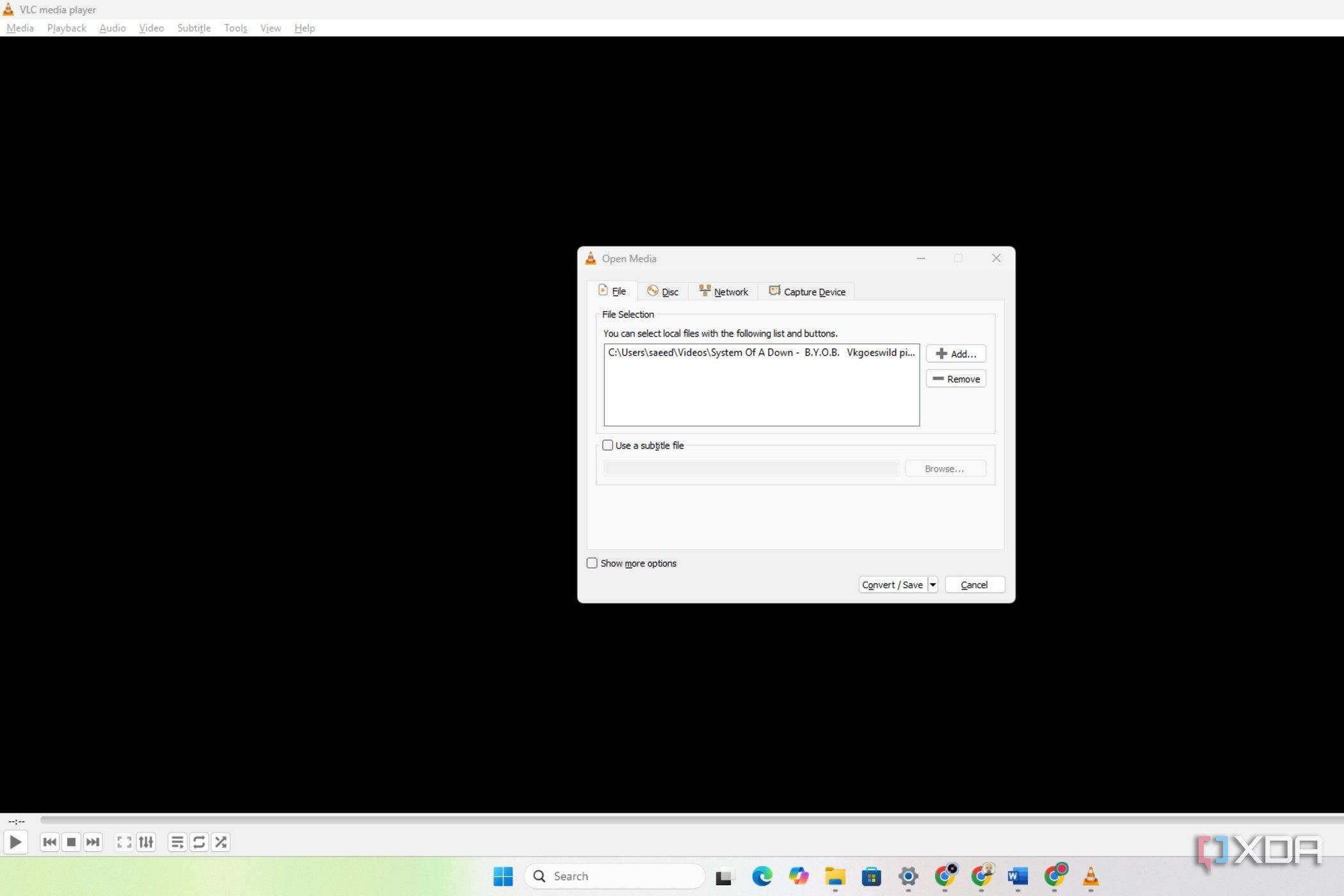The image size is (1344, 896).
Task: Open the Help menu
Action: pyautogui.click(x=305, y=28)
